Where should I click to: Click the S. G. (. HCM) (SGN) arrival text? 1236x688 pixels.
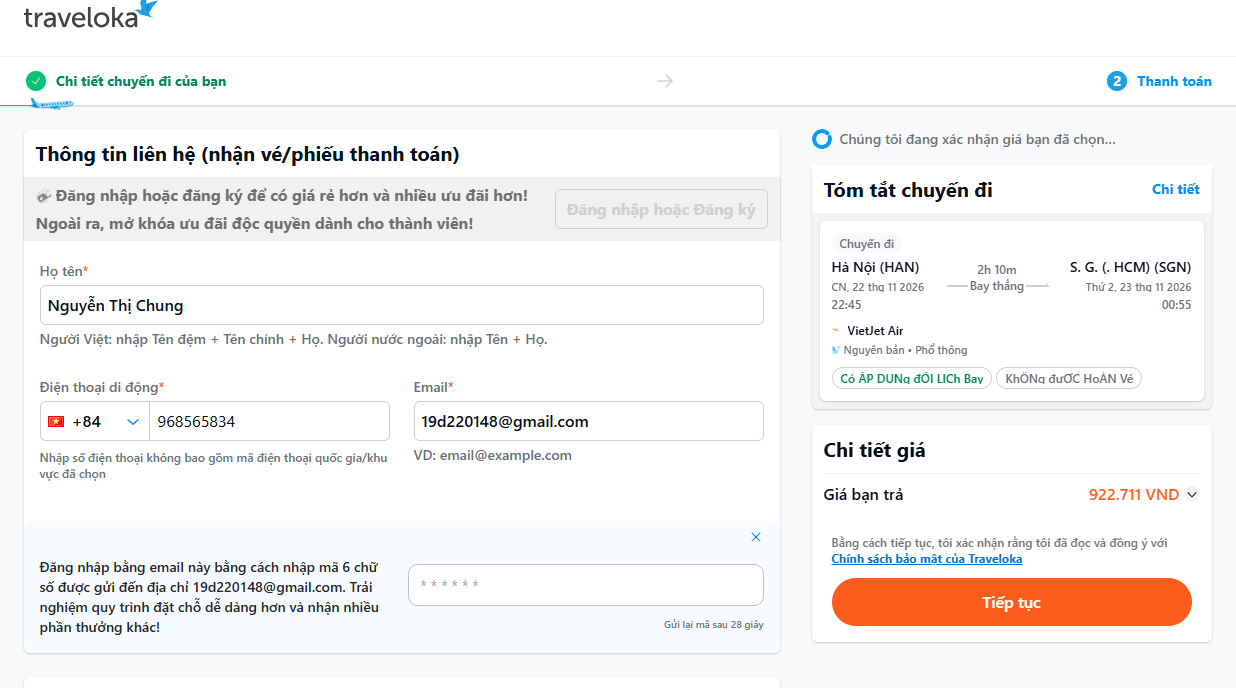click(1131, 267)
